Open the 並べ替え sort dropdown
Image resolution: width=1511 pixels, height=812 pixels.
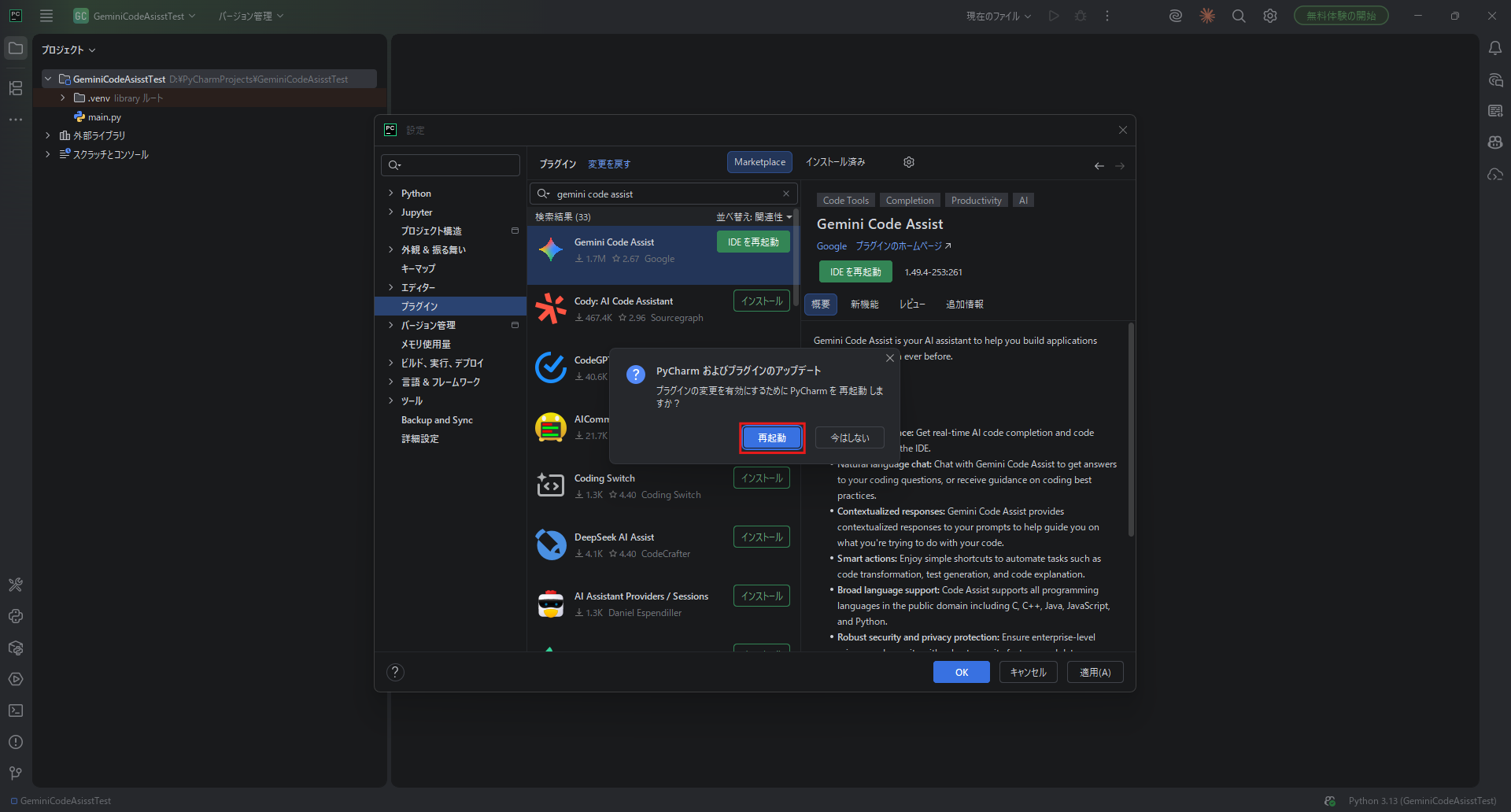point(753,217)
